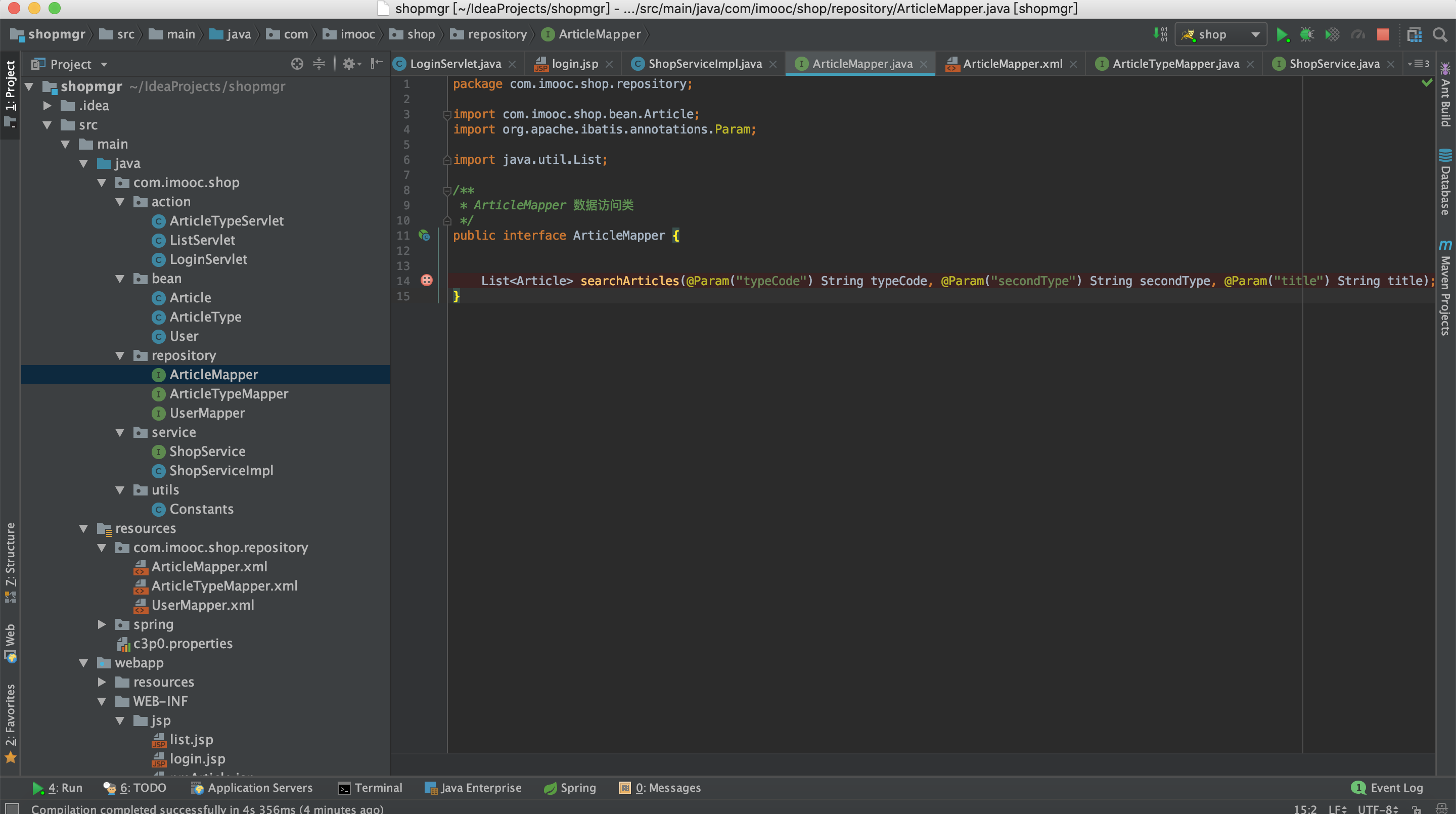
Task: Expand the spring folder
Action: pos(102,624)
